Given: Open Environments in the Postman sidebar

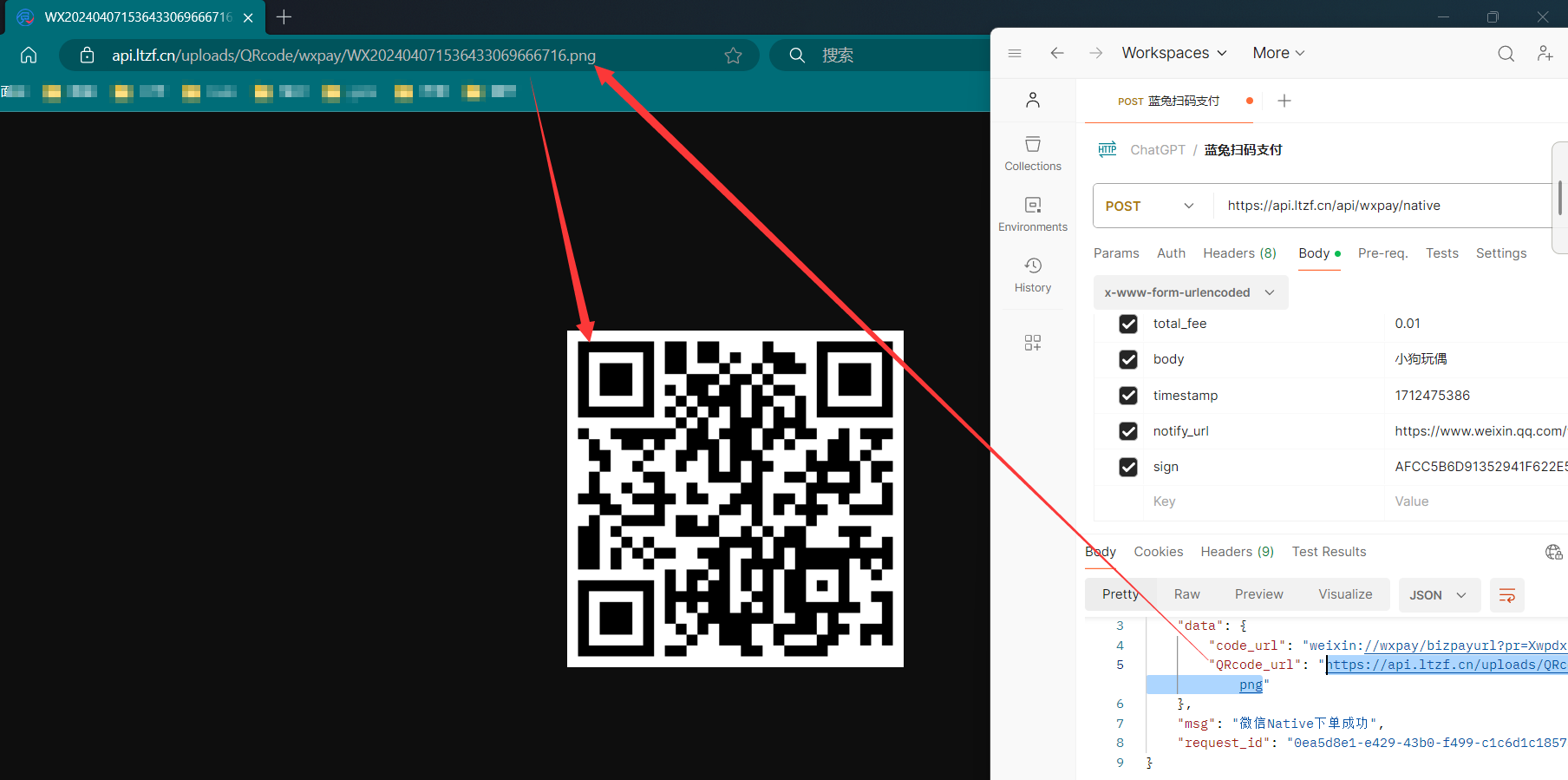Looking at the screenshot, I should 1033,213.
